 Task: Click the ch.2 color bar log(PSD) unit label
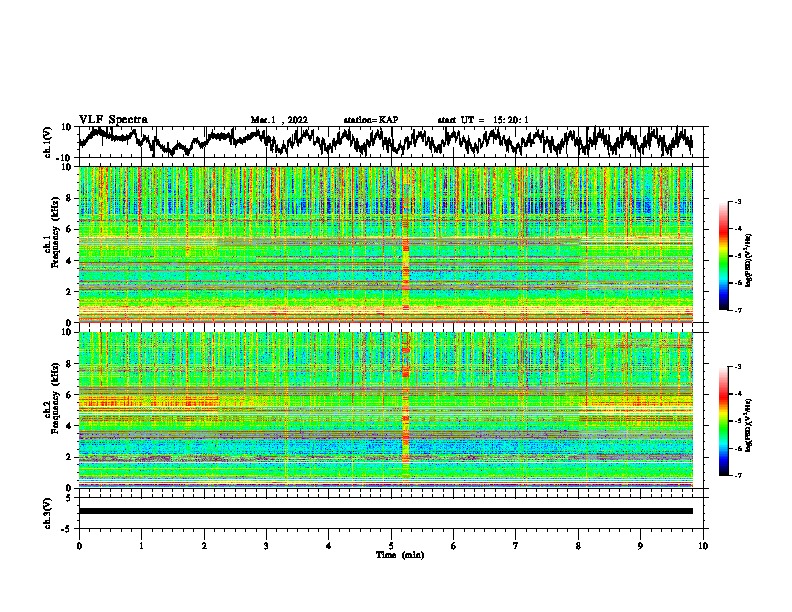tap(749, 425)
